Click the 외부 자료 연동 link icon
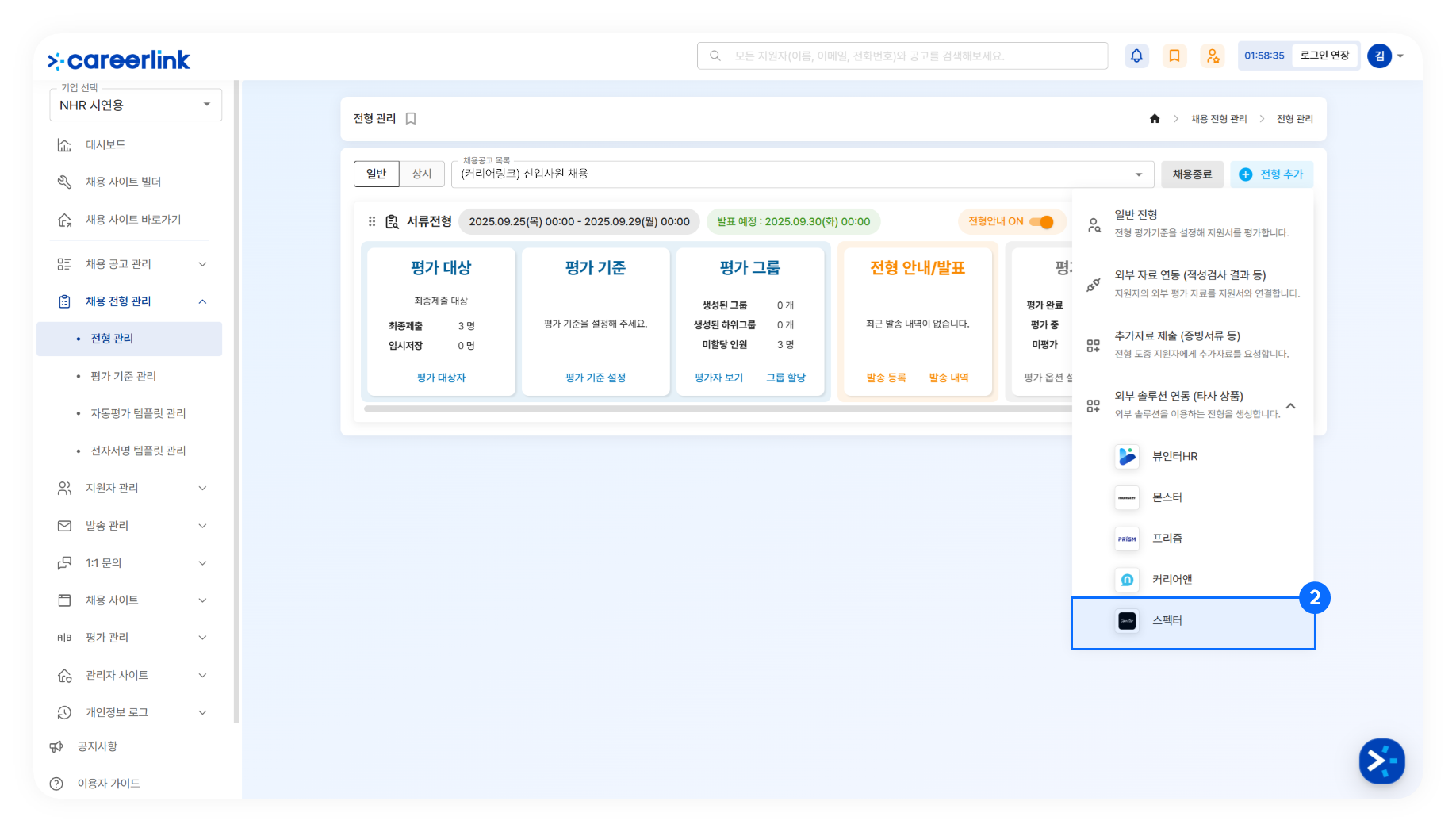Image resolution: width=1456 pixels, height=832 pixels. tap(1094, 285)
